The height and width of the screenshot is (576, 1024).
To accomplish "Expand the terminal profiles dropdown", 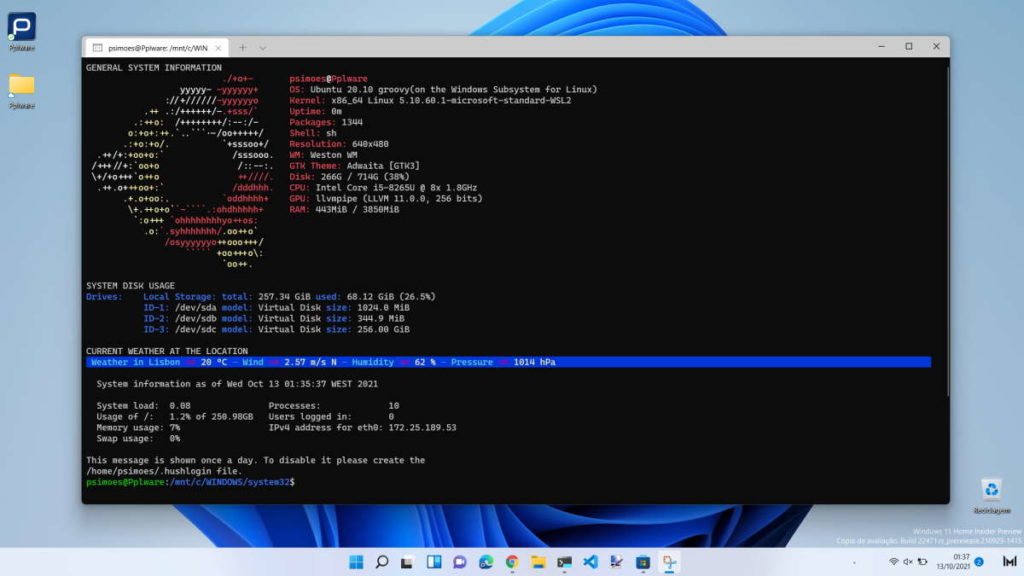I will point(263,48).
